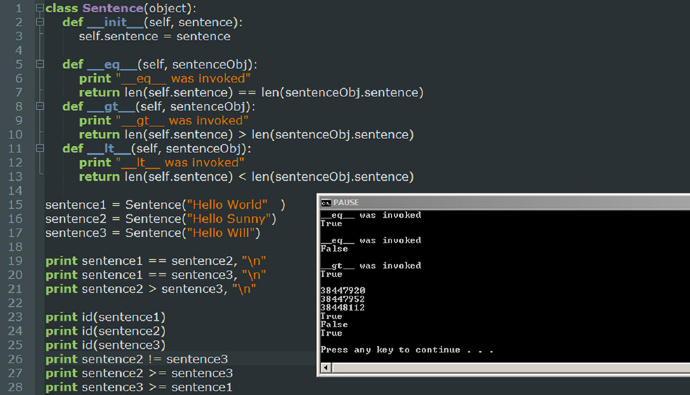This screenshot has width=690, height=395.
Task: Click the return statement with > on line 10
Action: pyautogui.click(x=246, y=135)
